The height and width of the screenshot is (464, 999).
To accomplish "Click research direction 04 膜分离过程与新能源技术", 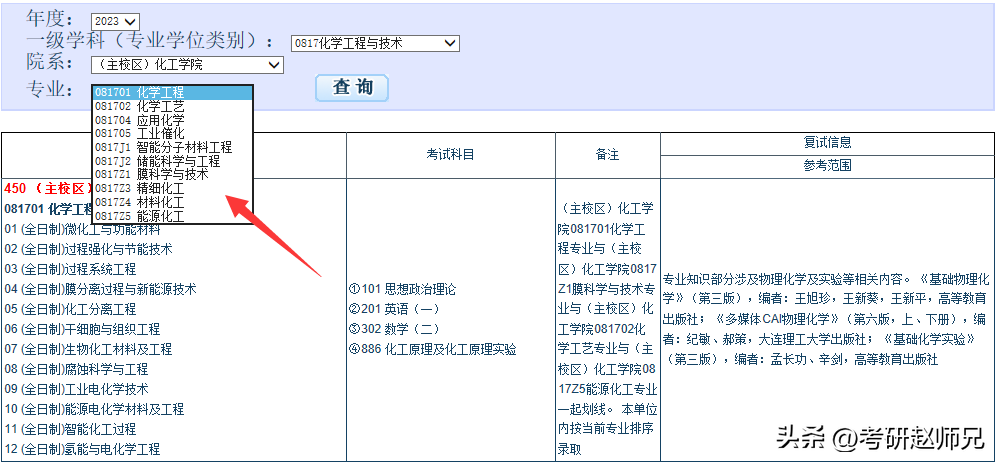I will click(100, 289).
